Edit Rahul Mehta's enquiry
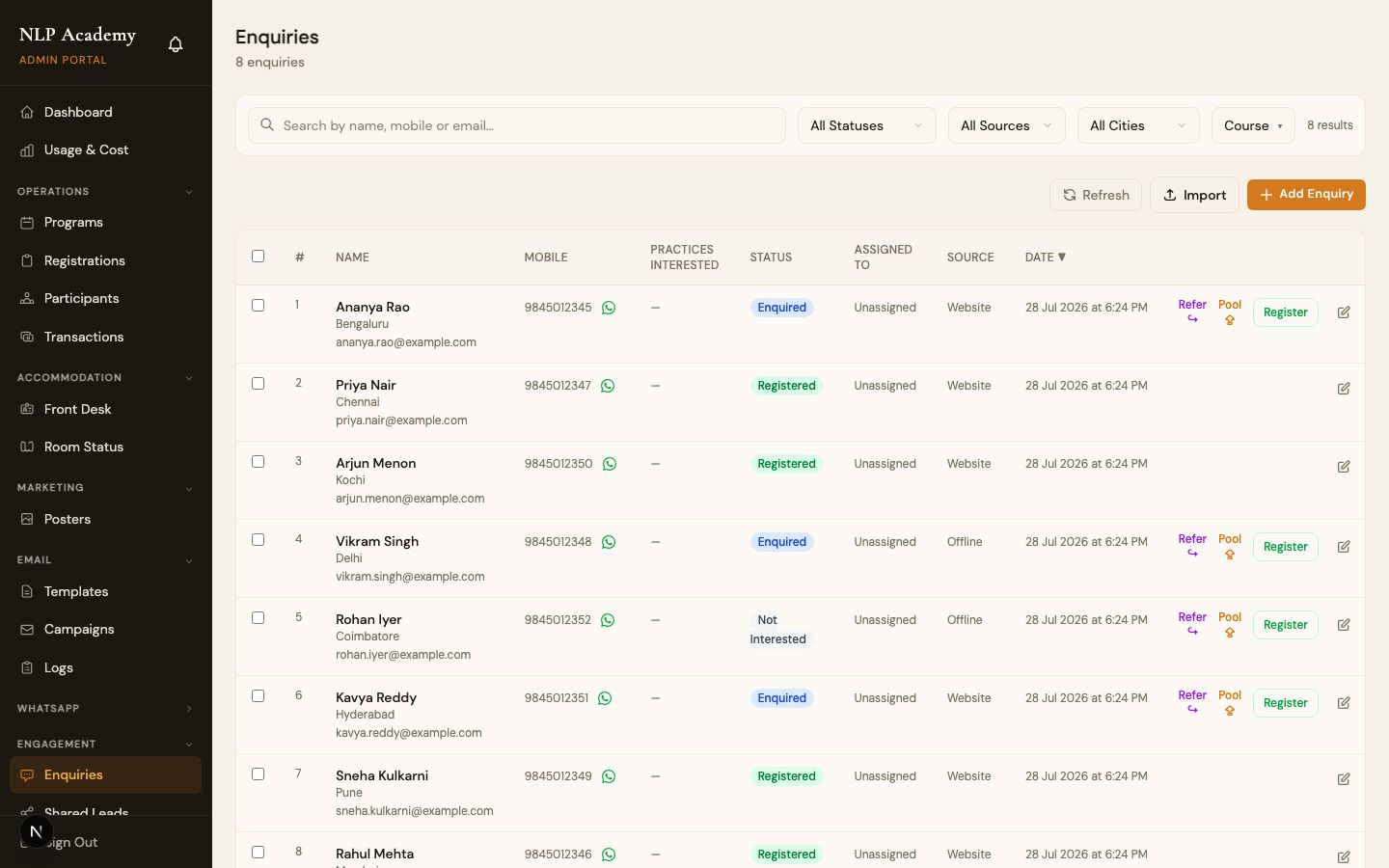This screenshot has height=868, width=1389. 1344,857
